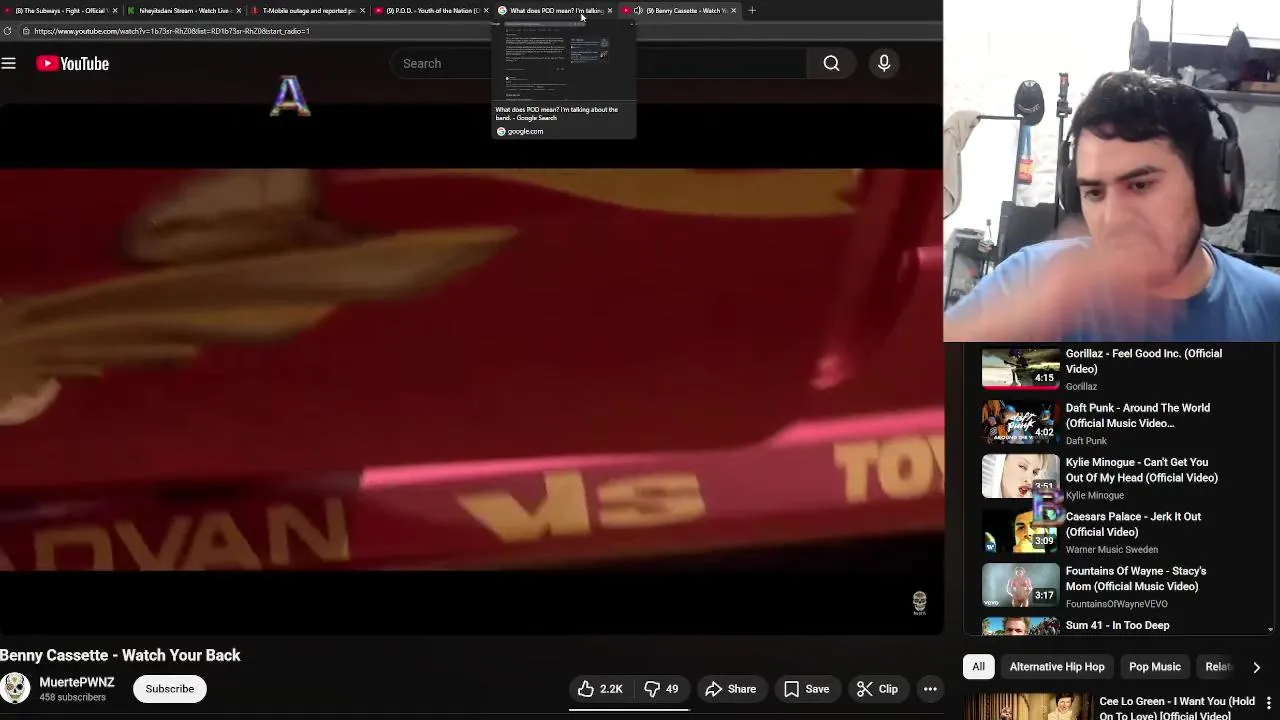Close The Subways - Fight tab
Screen dimensions: 1280x720
point(115,11)
